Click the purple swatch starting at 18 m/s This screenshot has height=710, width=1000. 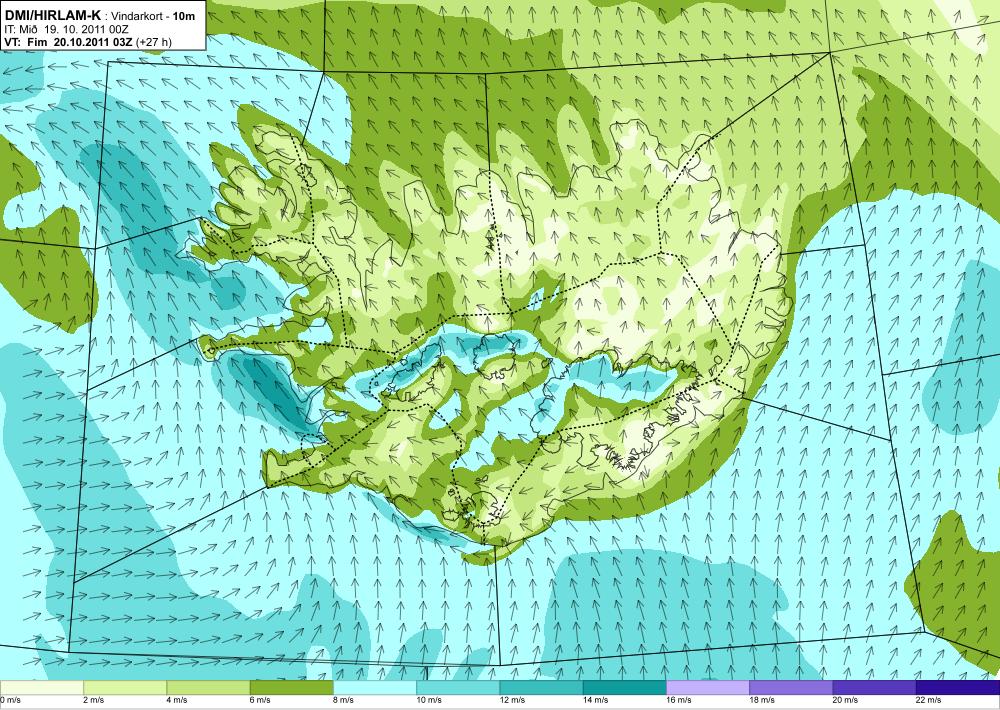791,688
